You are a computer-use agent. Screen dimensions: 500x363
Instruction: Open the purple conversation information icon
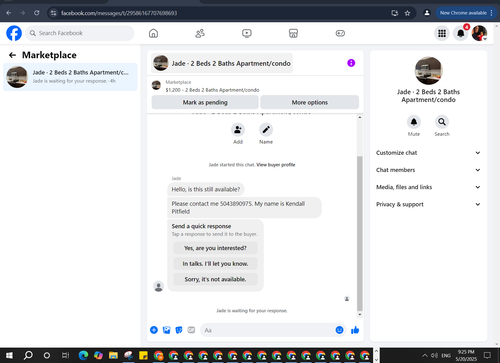351,63
